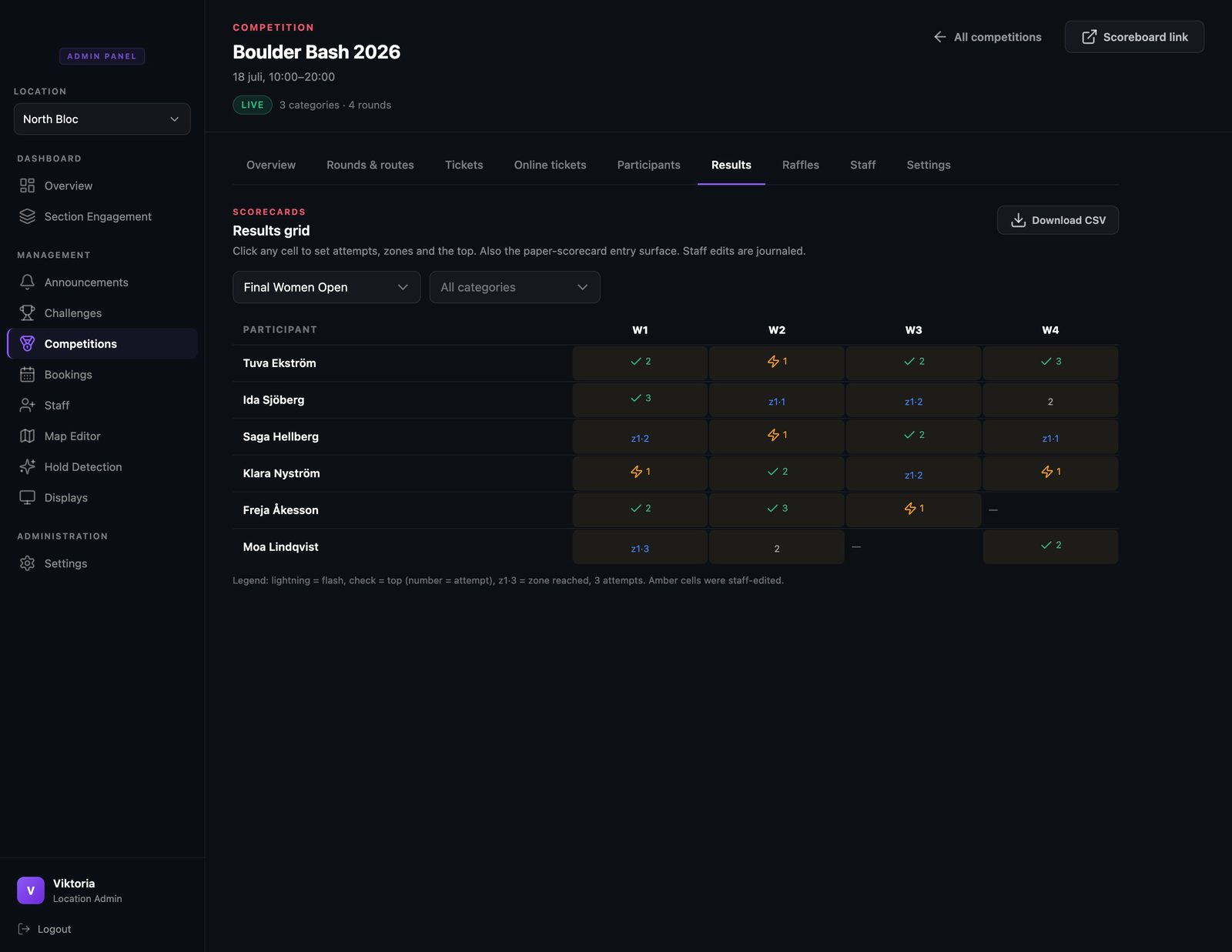Switch to the Online tickets tab
1232x952 pixels.
551,165
